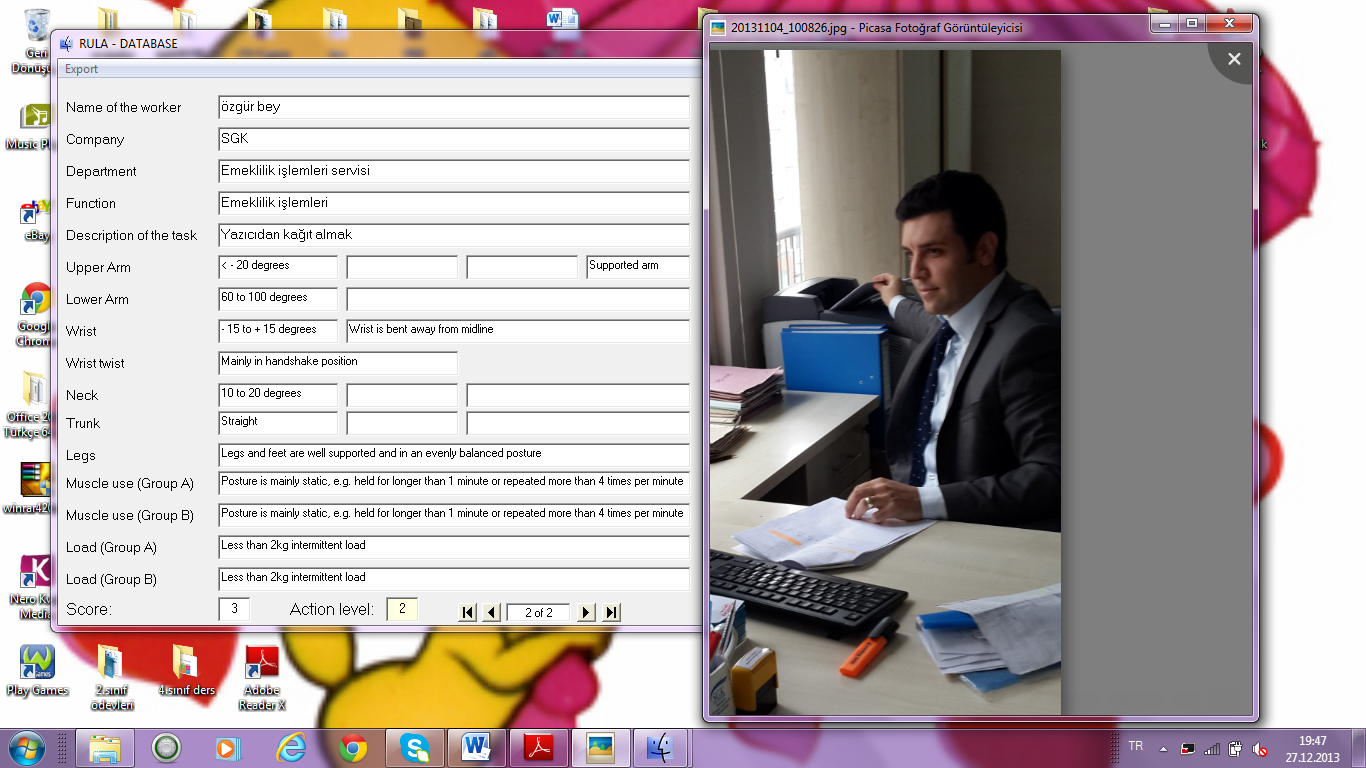Screen dimensions: 1366x768
Task: Open the Recycle Bin desktop icon
Action: click(x=36, y=42)
